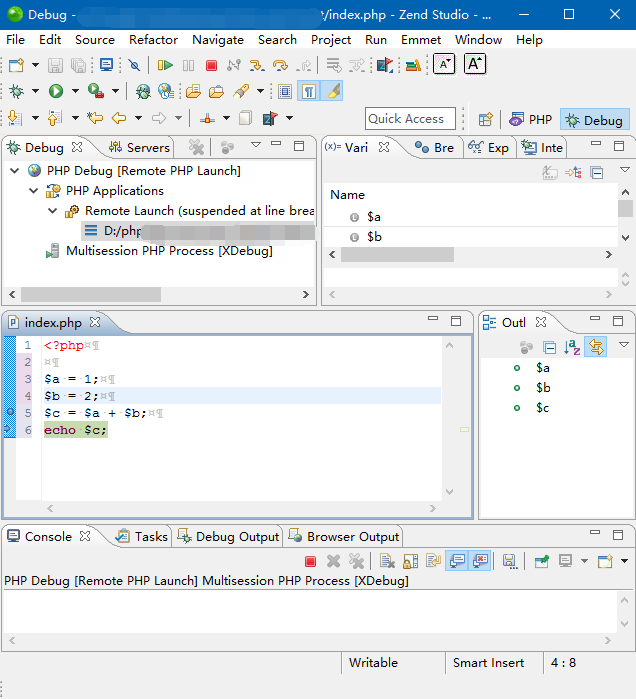Switch to the PHP perspective

530,119
